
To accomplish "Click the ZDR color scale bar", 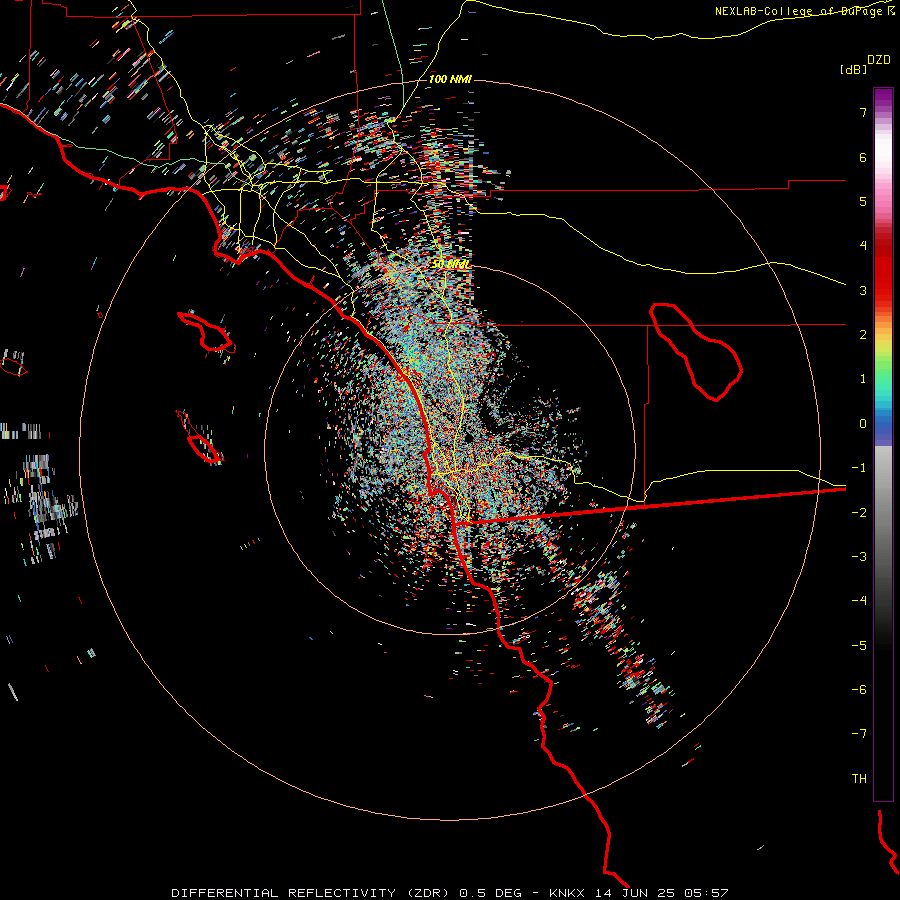I will pos(883,444).
